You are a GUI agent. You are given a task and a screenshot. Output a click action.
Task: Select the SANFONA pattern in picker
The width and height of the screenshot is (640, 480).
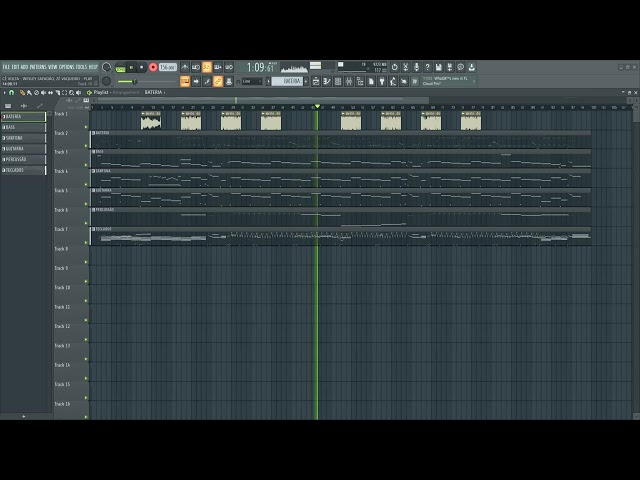point(24,138)
